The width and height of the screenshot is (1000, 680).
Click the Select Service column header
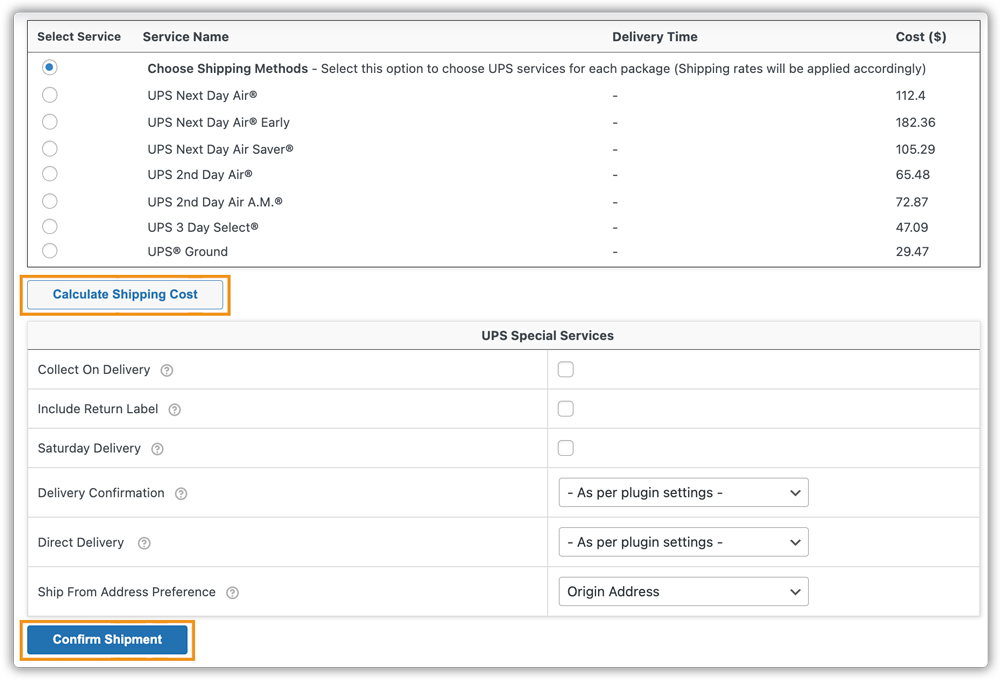(79, 37)
